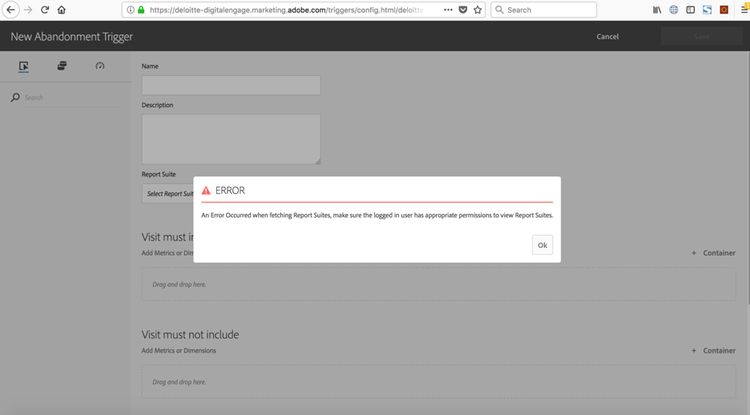Screen dimensions: 750x415
Task: Add Container to Visit must not include section
Action: [713, 350]
